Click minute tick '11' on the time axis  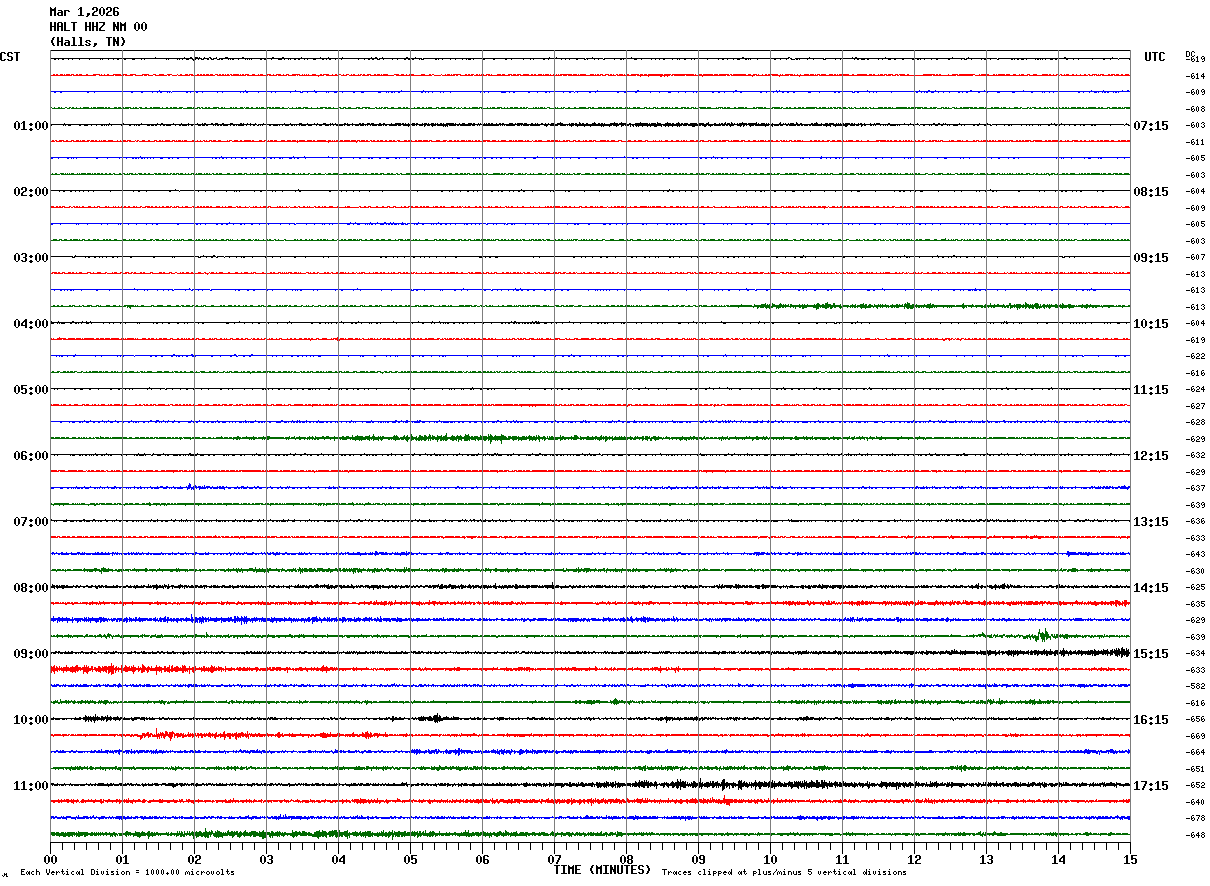pyautogui.click(x=842, y=859)
